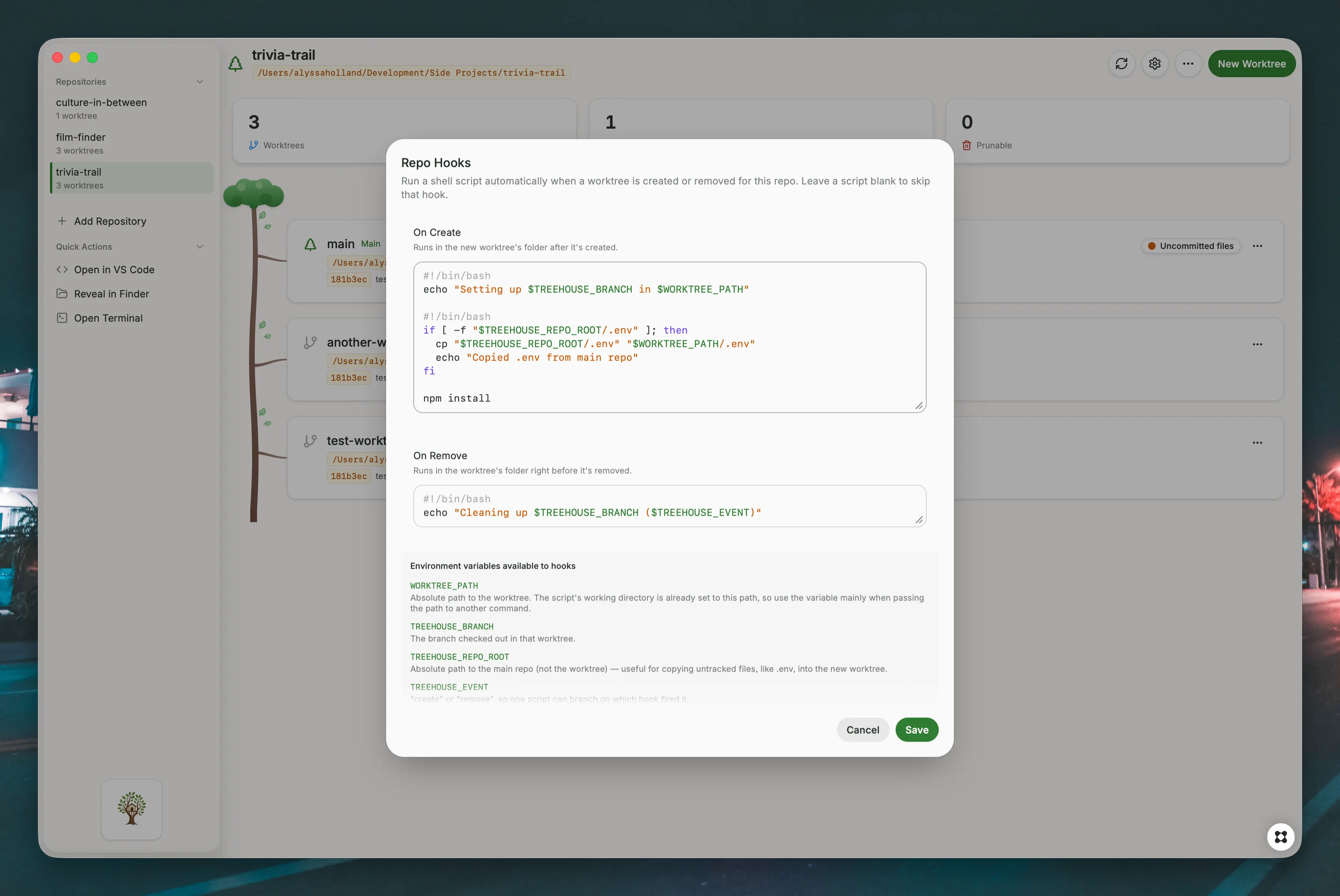Click the terminal icon beside Open Terminal
The image size is (1340, 896).
click(62, 318)
